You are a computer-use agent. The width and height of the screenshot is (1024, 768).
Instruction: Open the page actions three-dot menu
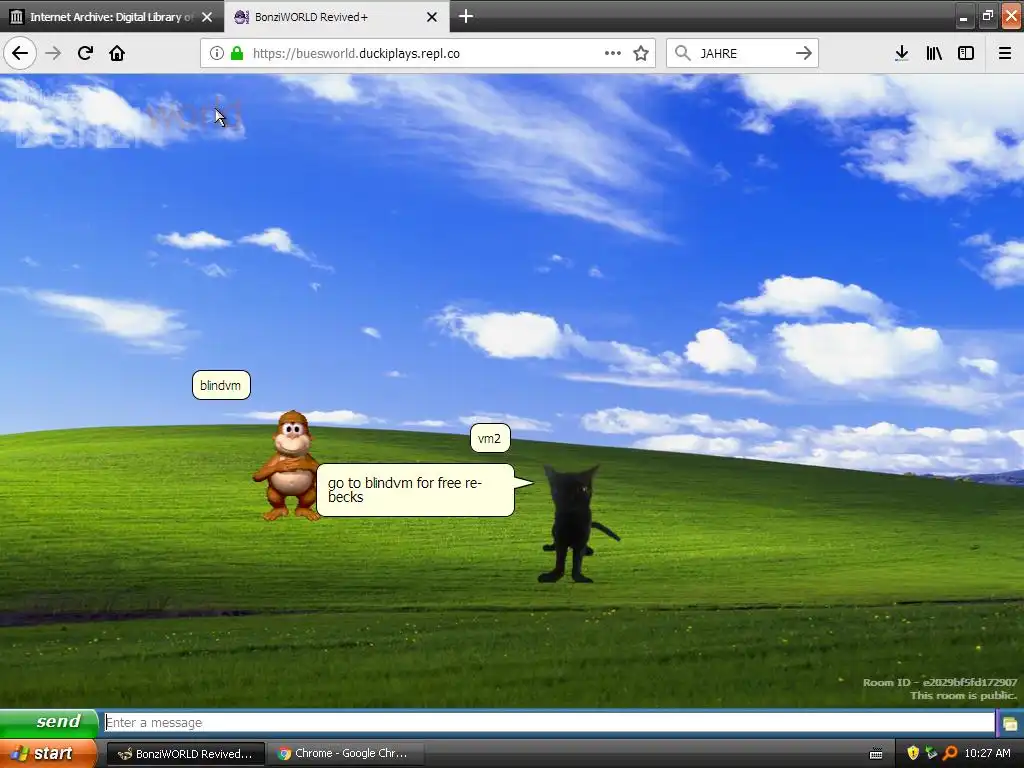pyautogui.click(x=613, y=53)
